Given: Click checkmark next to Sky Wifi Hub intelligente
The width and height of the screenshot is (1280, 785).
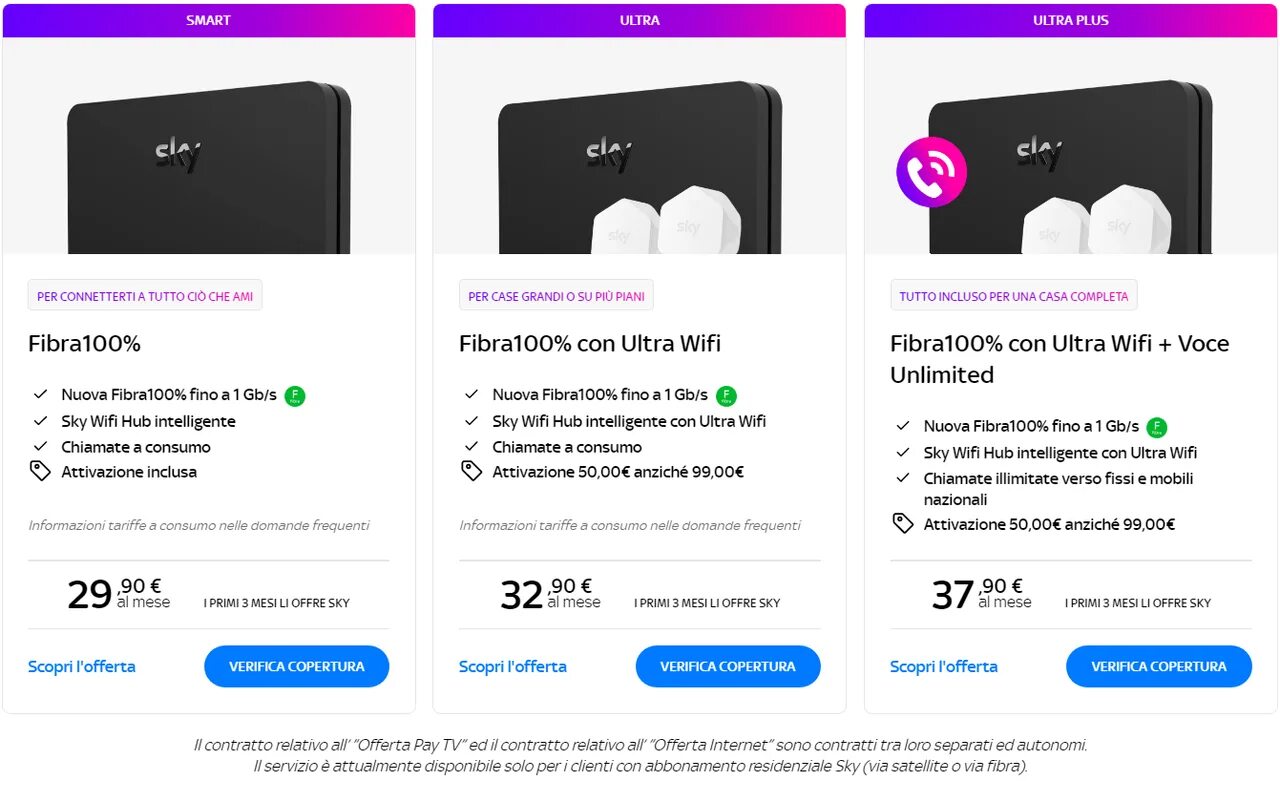Looking at the screenshot, I should (x=40, y=421).
